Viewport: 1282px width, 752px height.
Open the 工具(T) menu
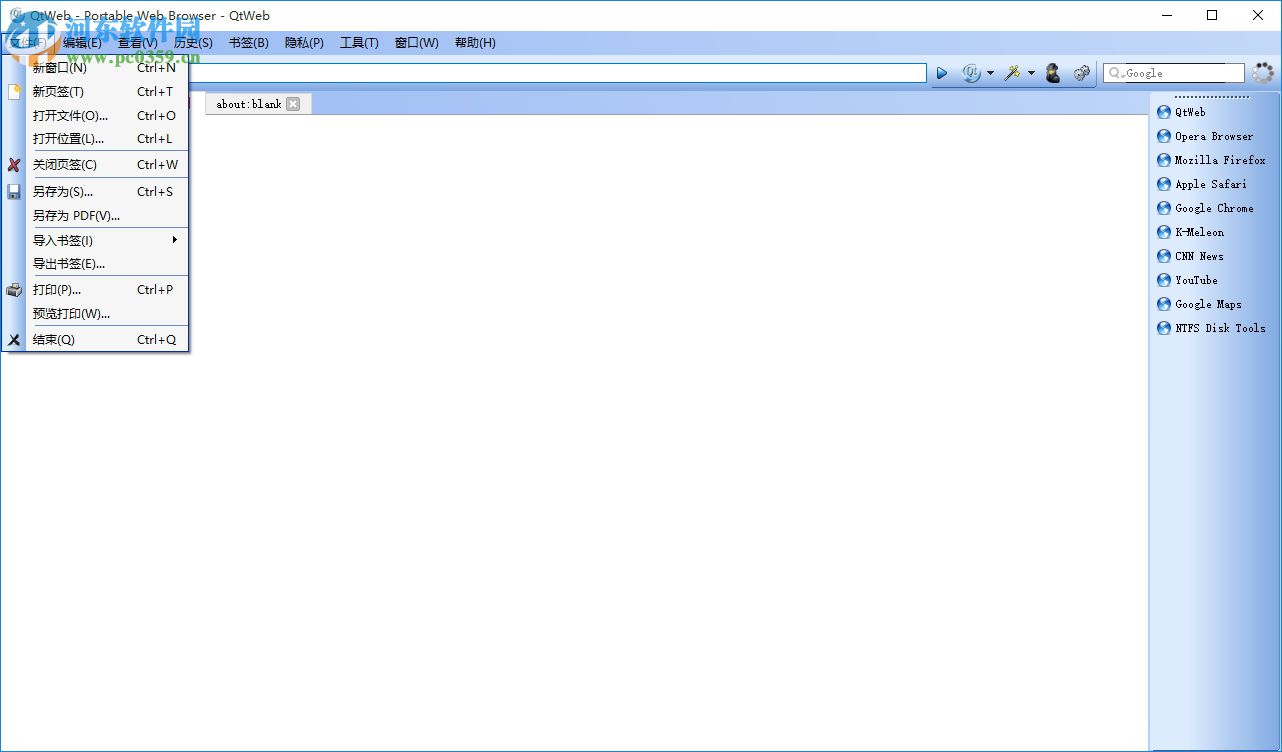coord(359,43)
